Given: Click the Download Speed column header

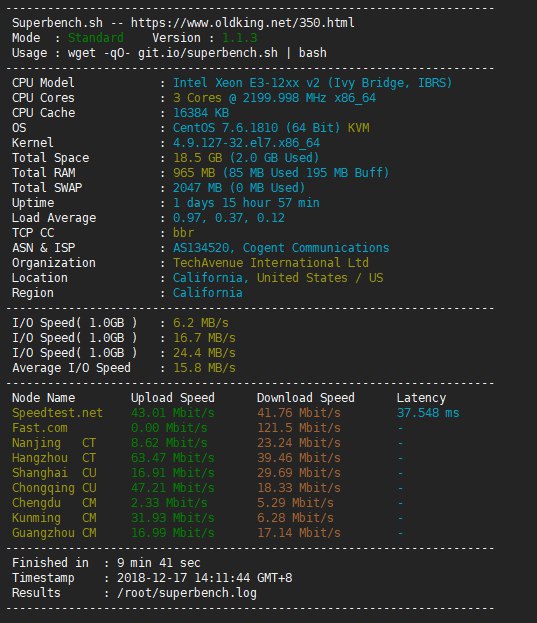Looking at the screenshot, I should tap(306, 398).
